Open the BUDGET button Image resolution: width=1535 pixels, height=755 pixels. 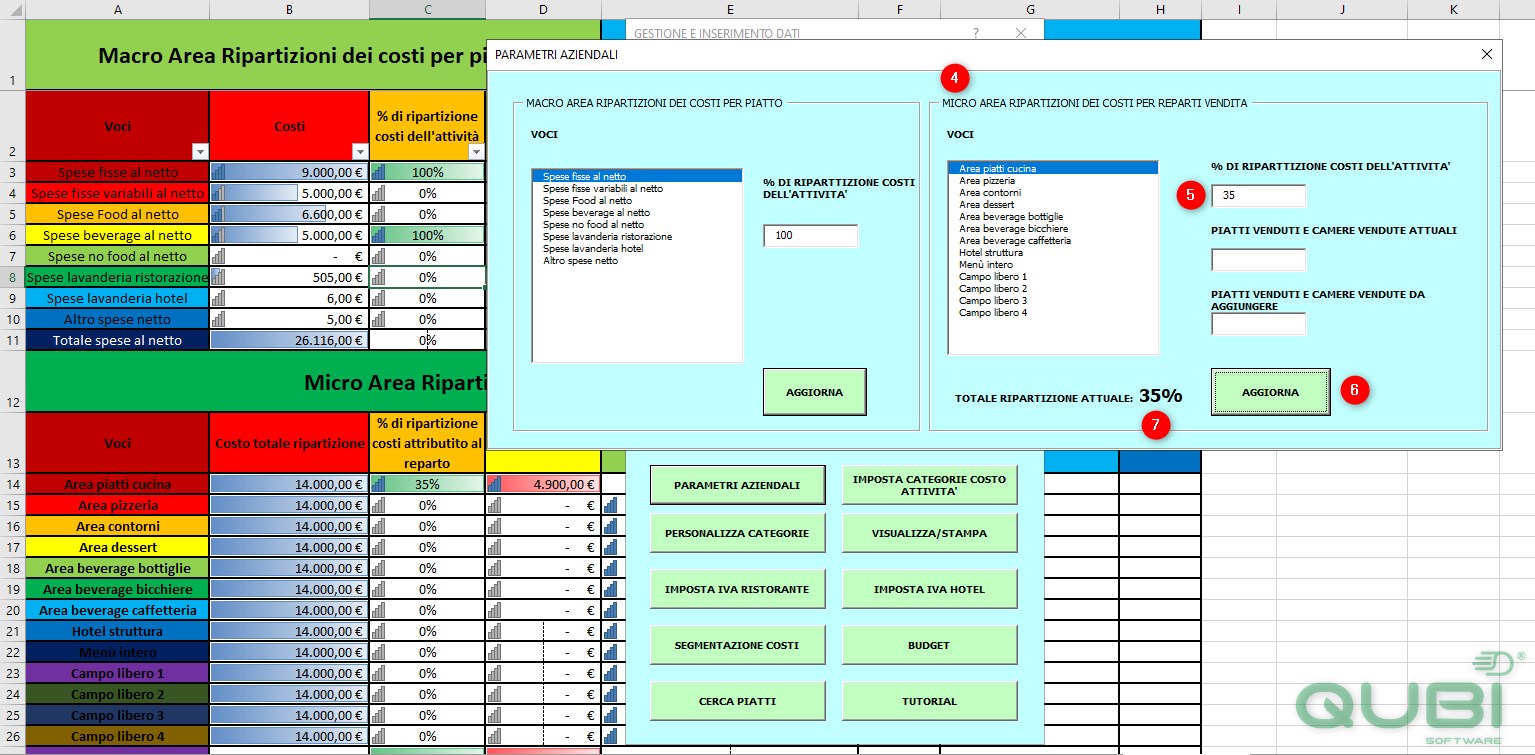tap(929, 645)
